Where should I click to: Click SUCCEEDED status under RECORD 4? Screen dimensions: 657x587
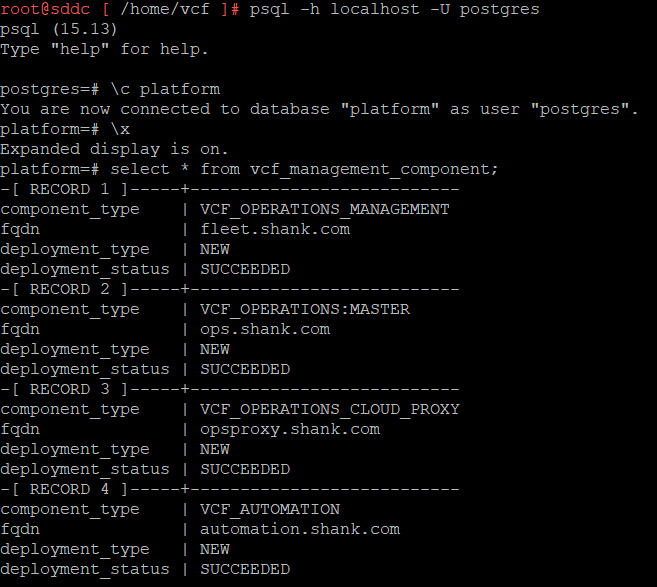coord(244,569)
